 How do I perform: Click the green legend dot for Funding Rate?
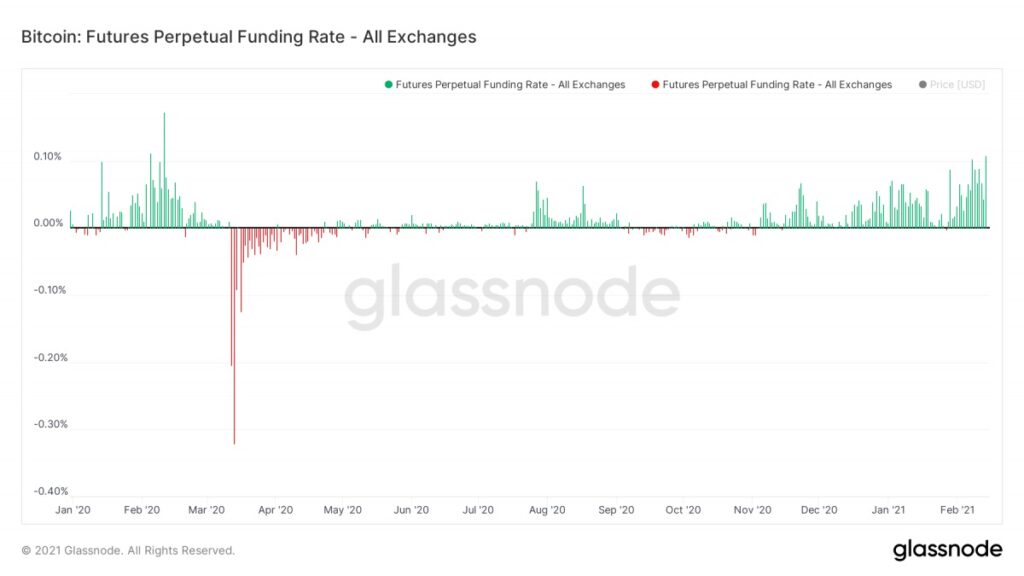[388, 85]
